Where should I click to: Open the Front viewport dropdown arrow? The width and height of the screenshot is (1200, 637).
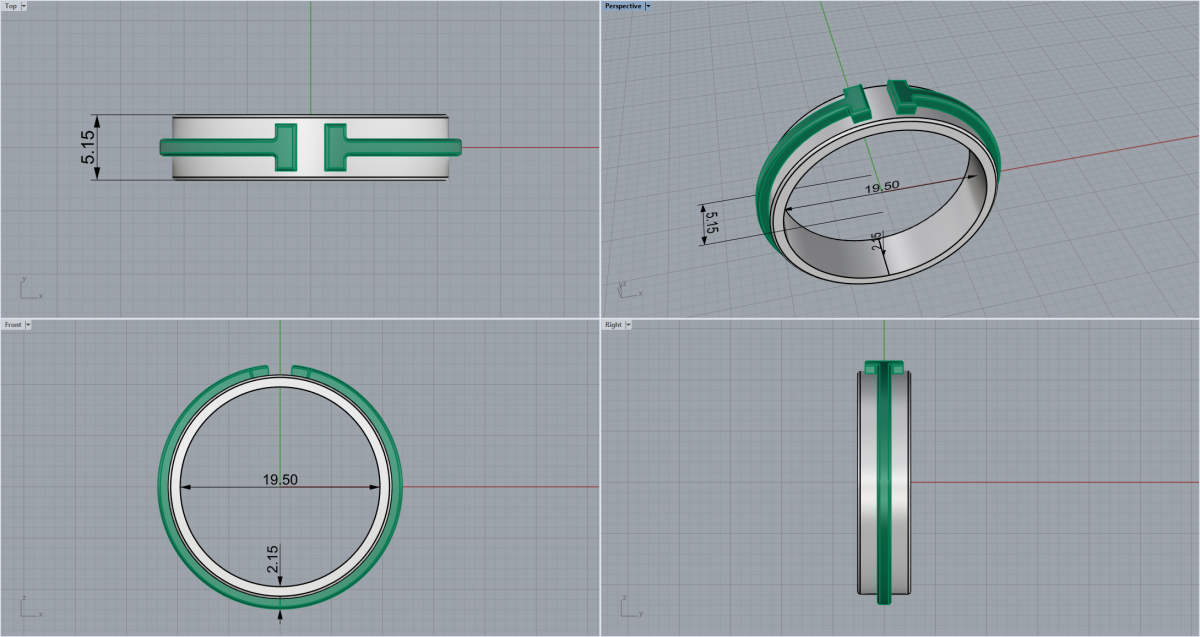point(28,325)
